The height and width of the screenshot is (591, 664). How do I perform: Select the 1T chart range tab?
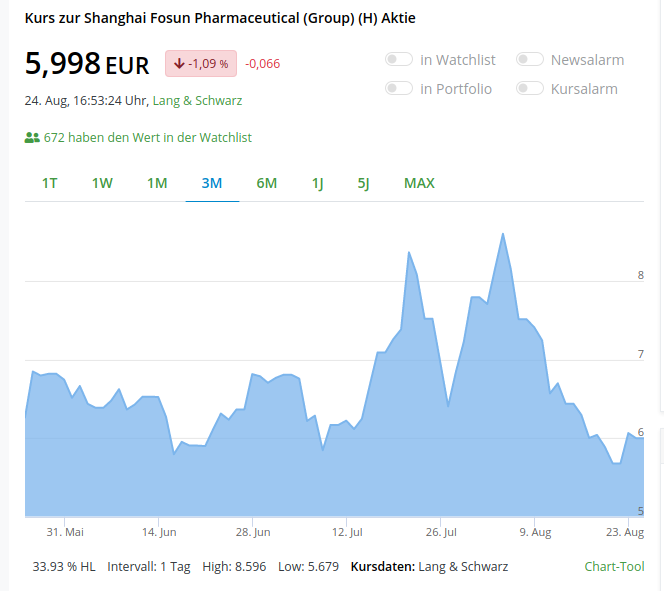pyautogui.click(x=50, y=183)
